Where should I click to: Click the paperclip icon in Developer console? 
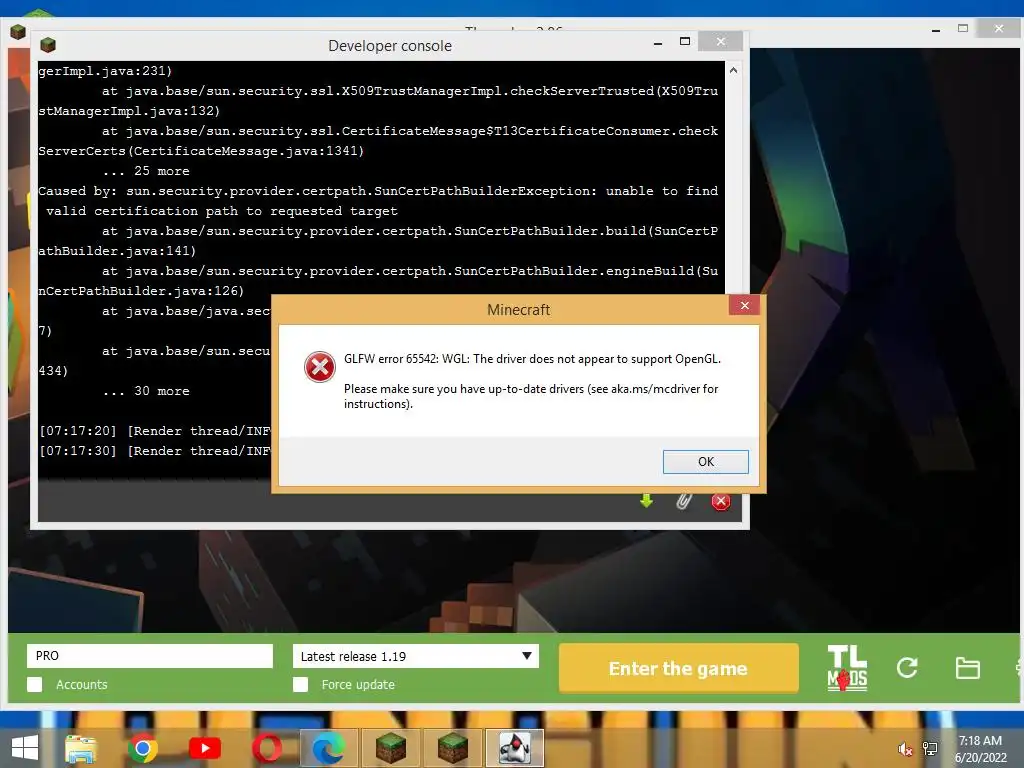coord(684,501)
